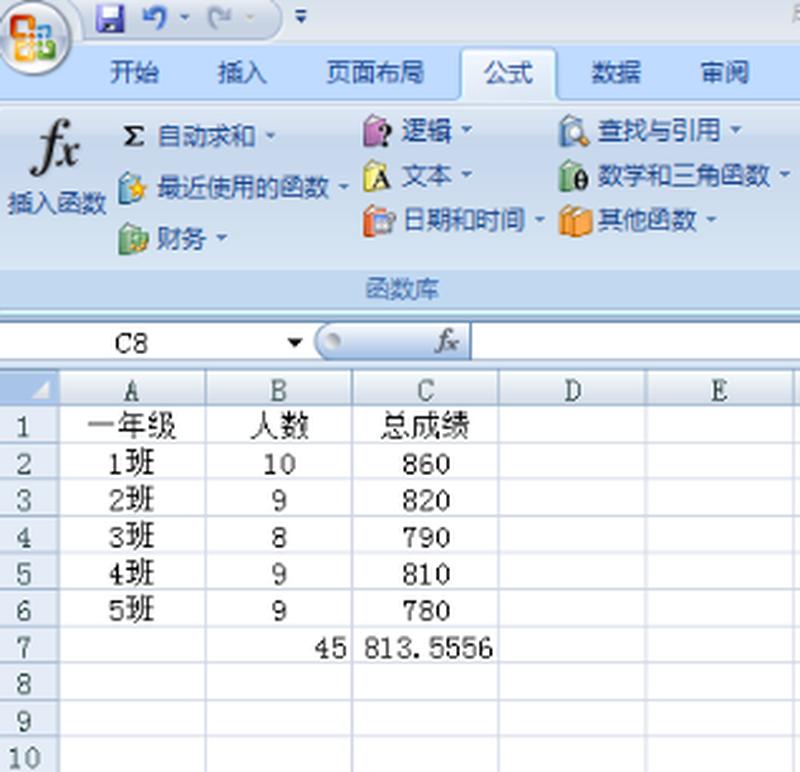The height and width of the screenshot is (772, 800).
Task: Click into the formula bar input
Action: (635, 342)
